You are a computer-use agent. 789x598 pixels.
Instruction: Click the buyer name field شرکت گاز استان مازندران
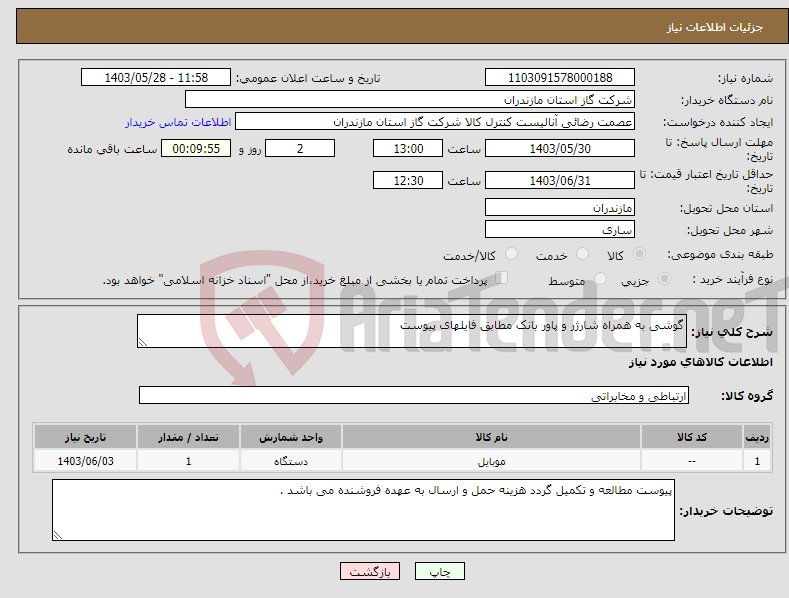point(410,100)
